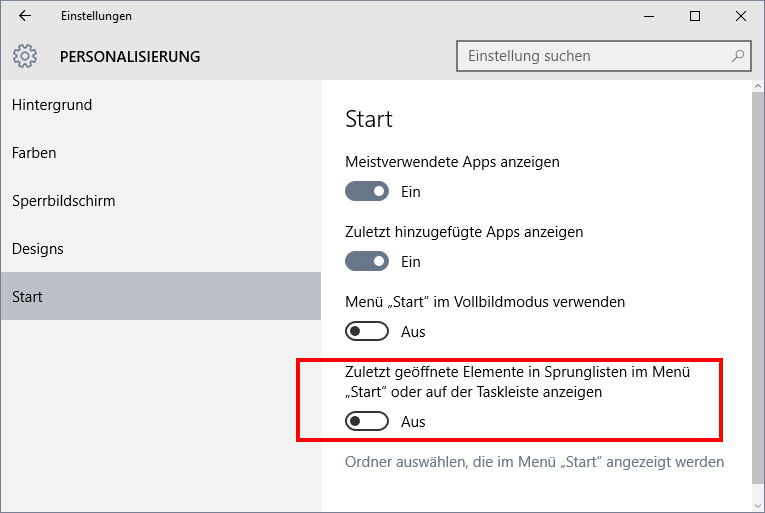Focus the "Einstellung suchen" search field
Image resolution: width=765 pixels, height=513 pixels.
[595, 56]
